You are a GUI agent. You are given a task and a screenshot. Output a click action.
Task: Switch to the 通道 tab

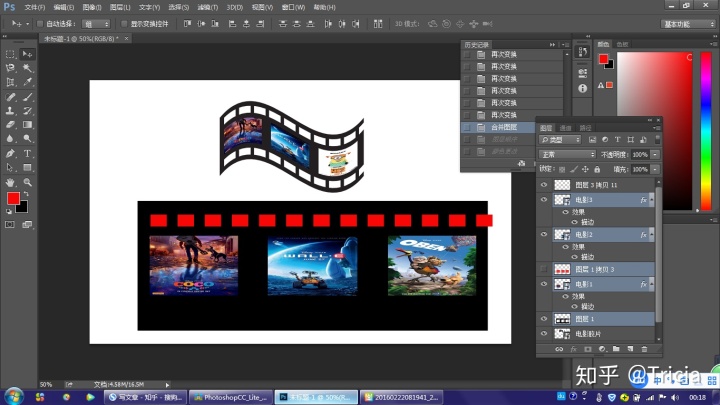[566, 128]
